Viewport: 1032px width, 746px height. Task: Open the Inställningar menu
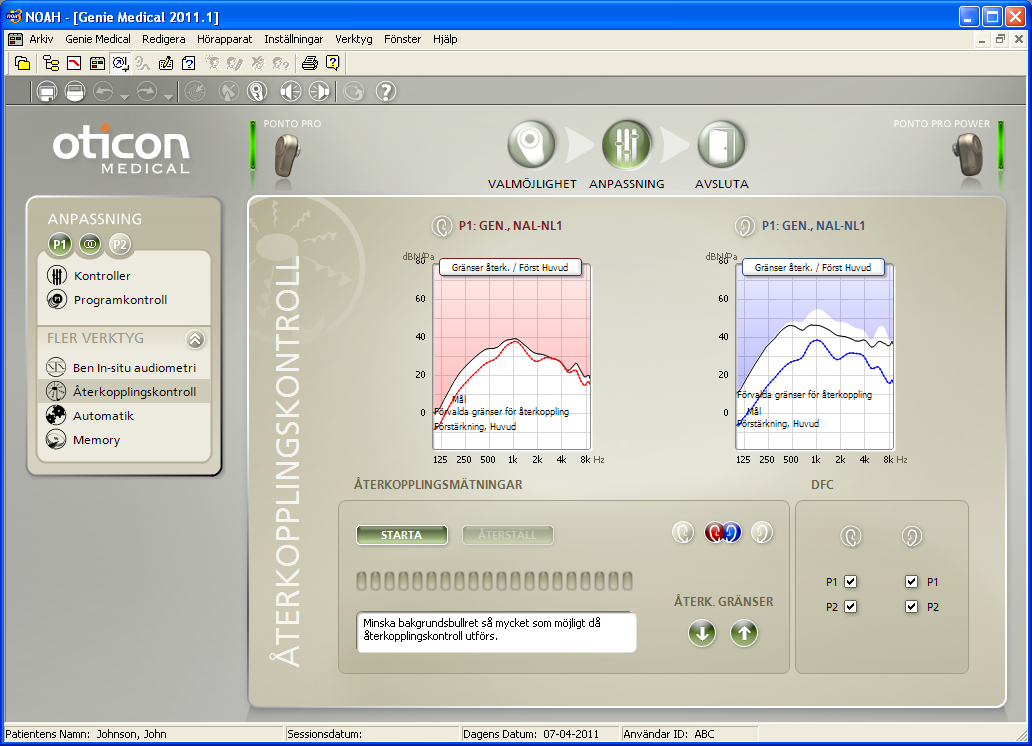coord(294,40)
